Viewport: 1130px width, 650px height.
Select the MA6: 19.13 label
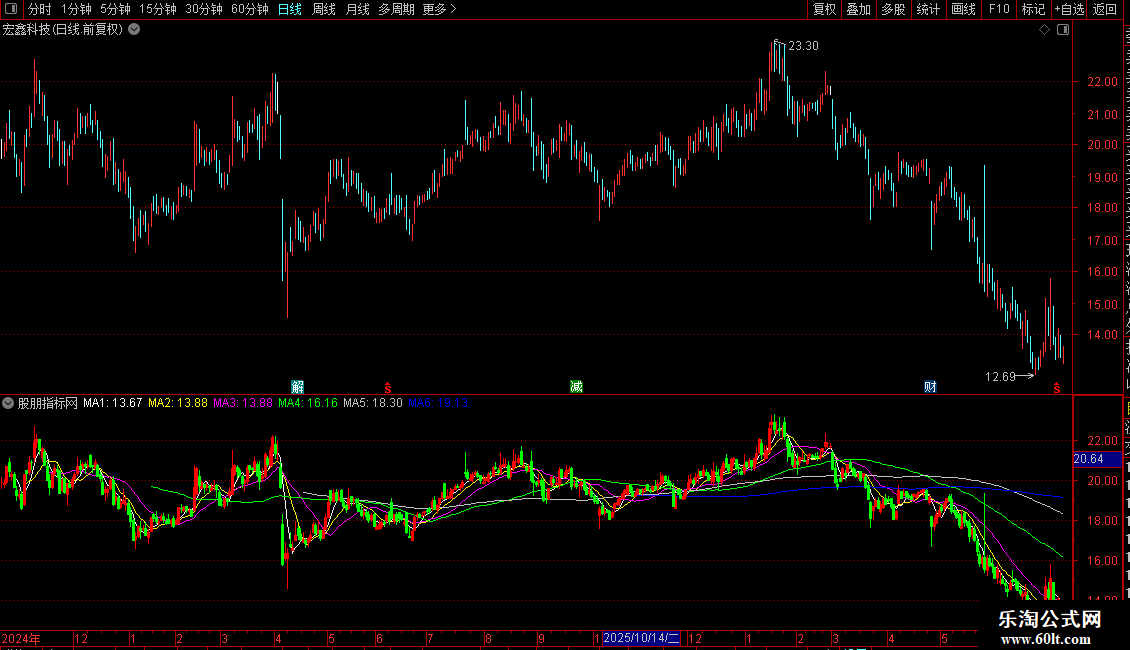(x=438, y=403)
